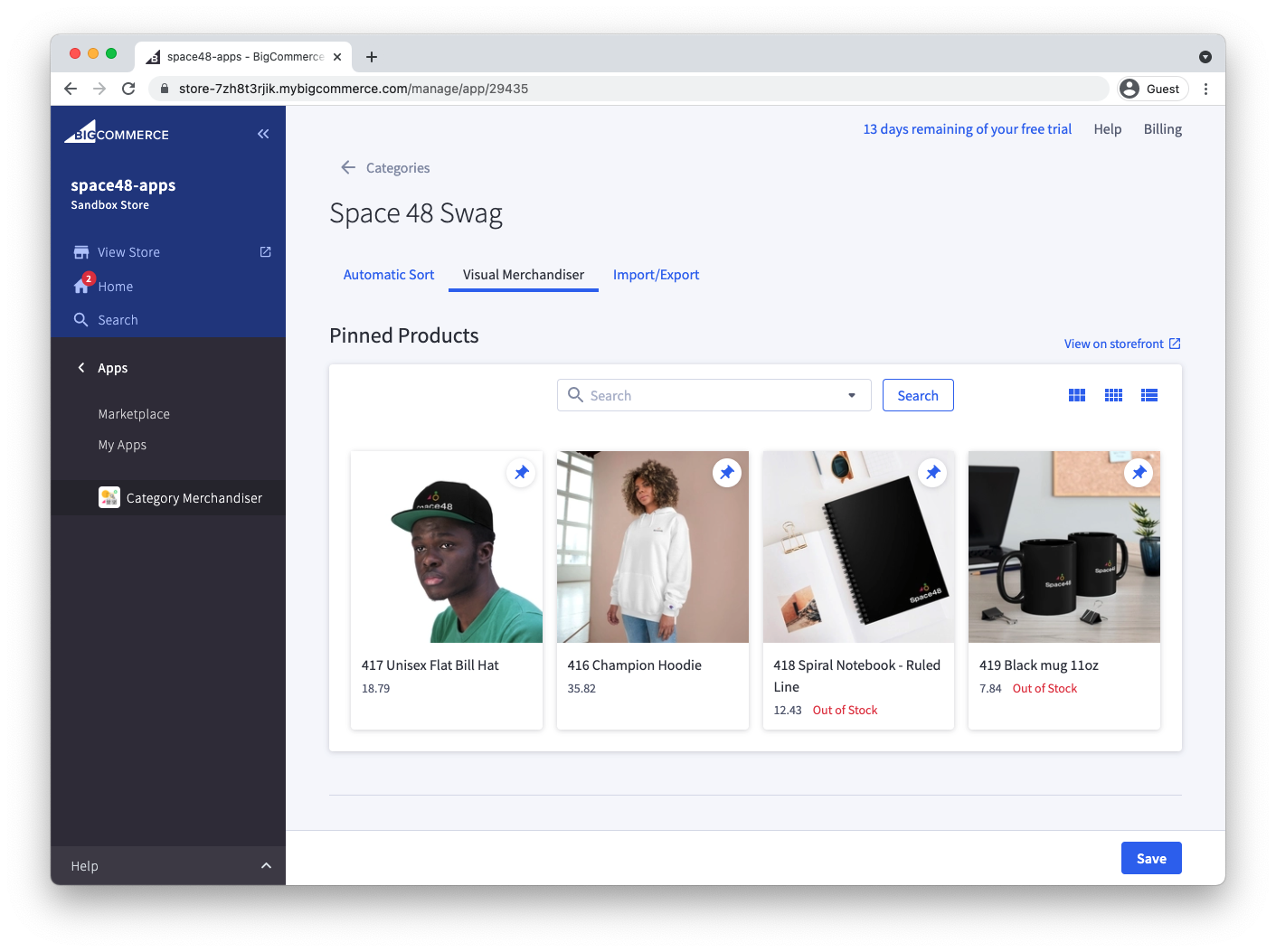The image size is (1276, 952).
Task: Switch to small grid view
Action: pos(1113,395)
